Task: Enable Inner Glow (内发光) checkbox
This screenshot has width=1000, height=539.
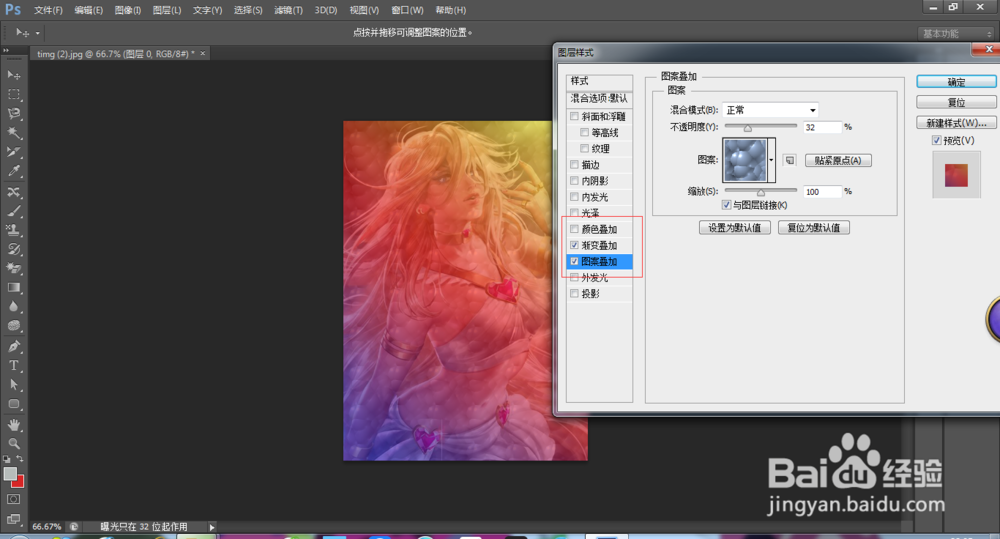Action: point(575,196)
